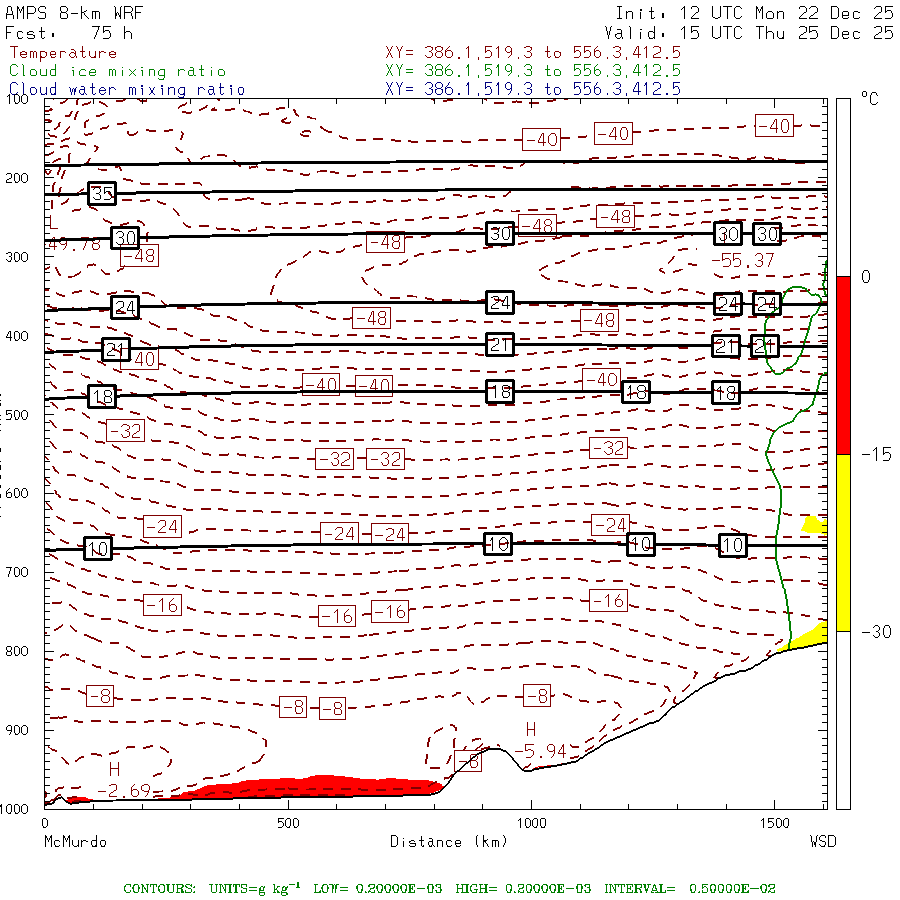Click the H marker above the -5.94 value
900x900 pixels.
pos(531,729)
